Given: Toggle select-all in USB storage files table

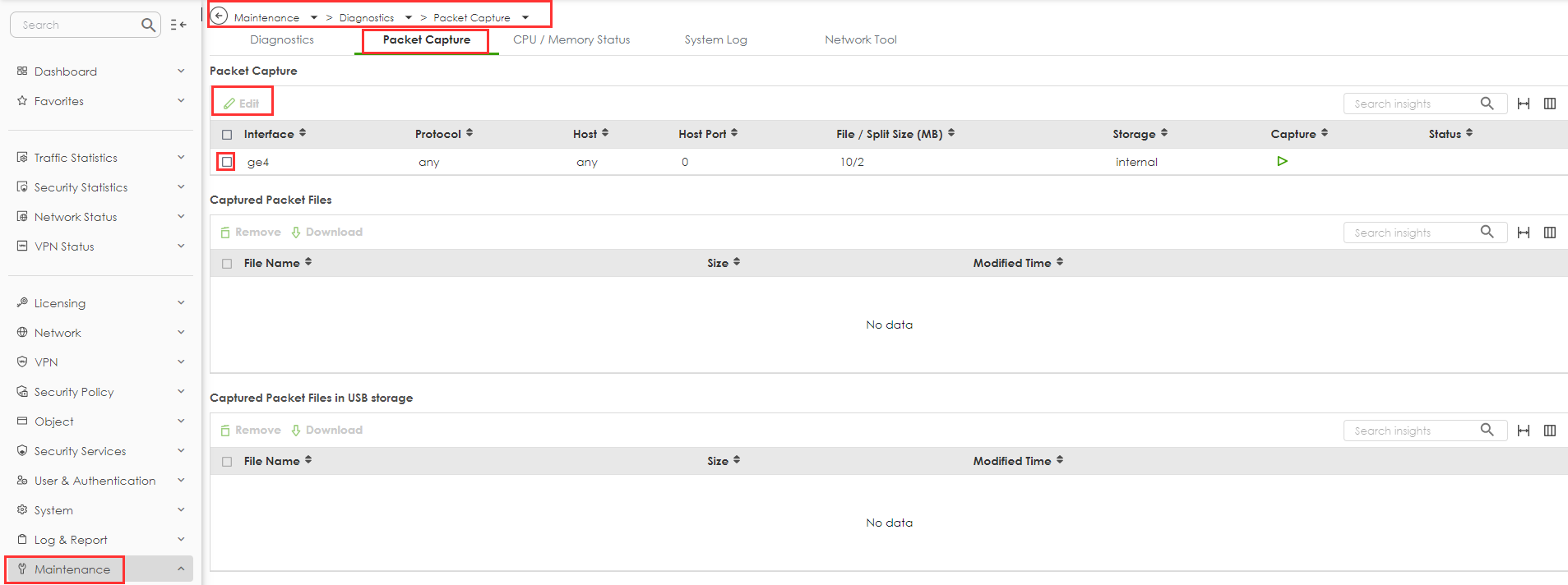Looking at the screenshot, I should pyautogui.click(x=227, y=462).
